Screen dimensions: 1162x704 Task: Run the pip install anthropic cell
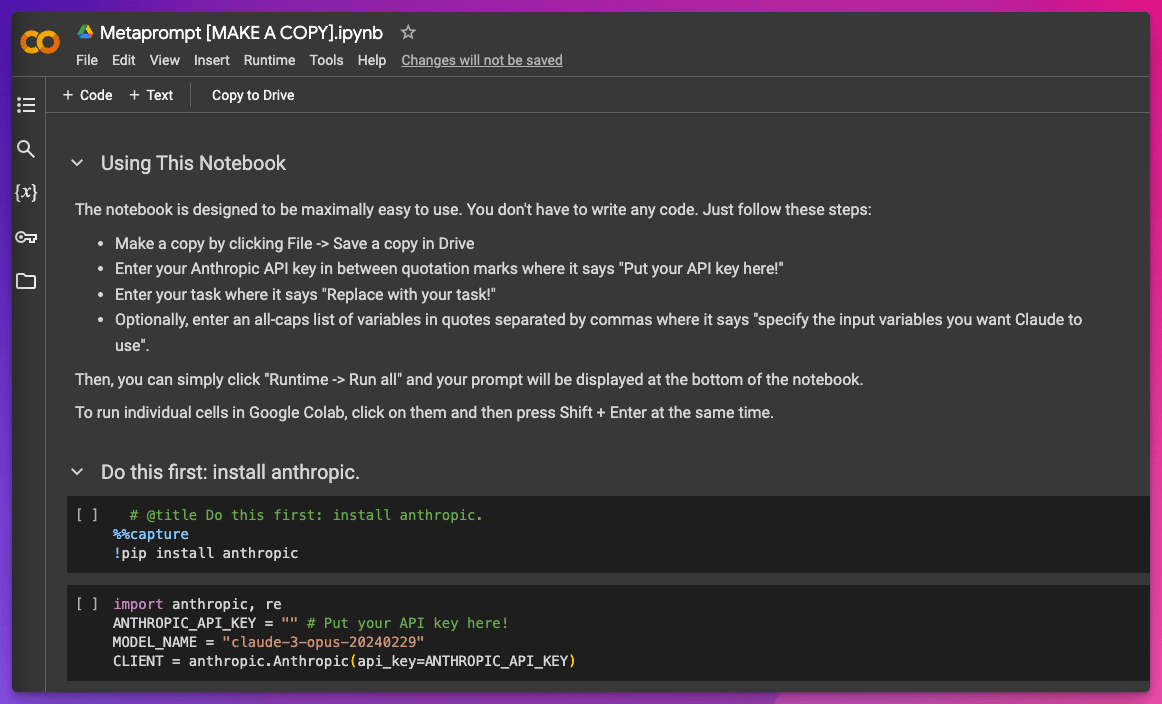[x=87, y=514]
